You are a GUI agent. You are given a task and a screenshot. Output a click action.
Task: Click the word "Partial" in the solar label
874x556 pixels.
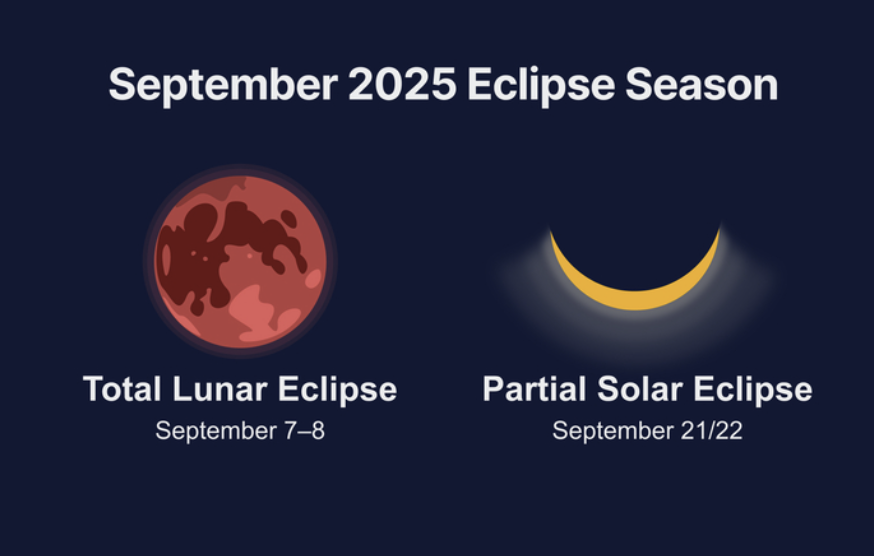537,389
